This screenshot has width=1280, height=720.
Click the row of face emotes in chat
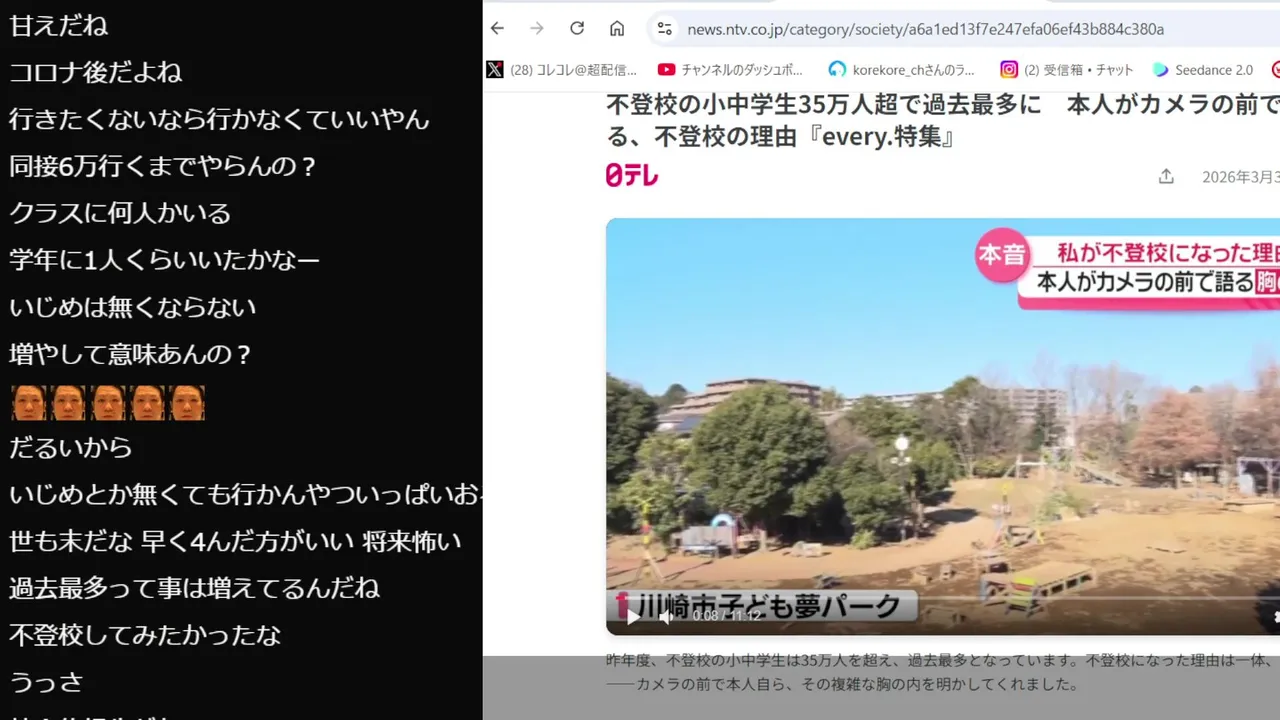108,402
